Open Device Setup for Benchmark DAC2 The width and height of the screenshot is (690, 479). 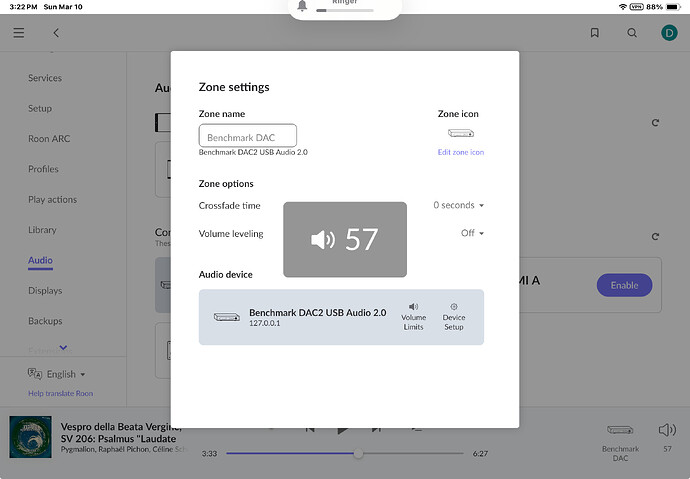pos(454,317)
